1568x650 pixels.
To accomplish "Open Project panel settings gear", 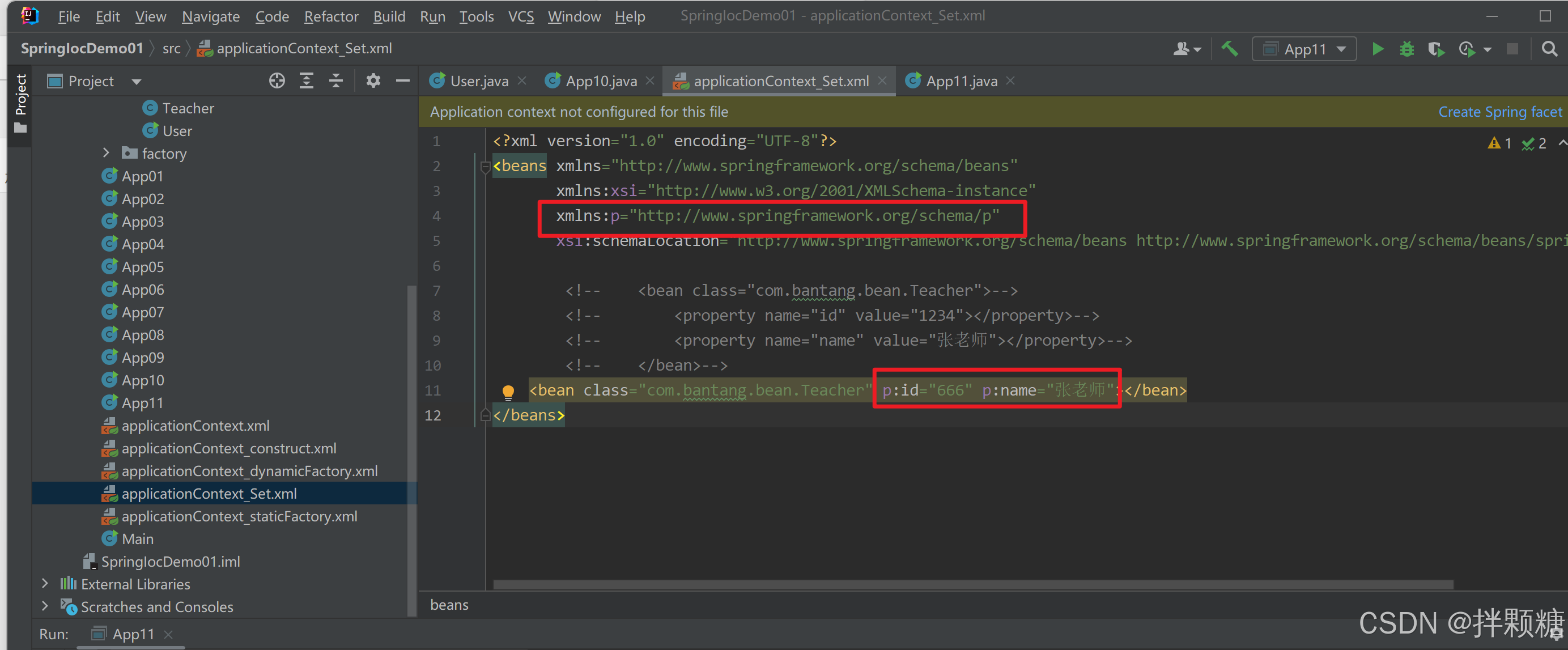I will pyautogui.click(x=373, y=81).
